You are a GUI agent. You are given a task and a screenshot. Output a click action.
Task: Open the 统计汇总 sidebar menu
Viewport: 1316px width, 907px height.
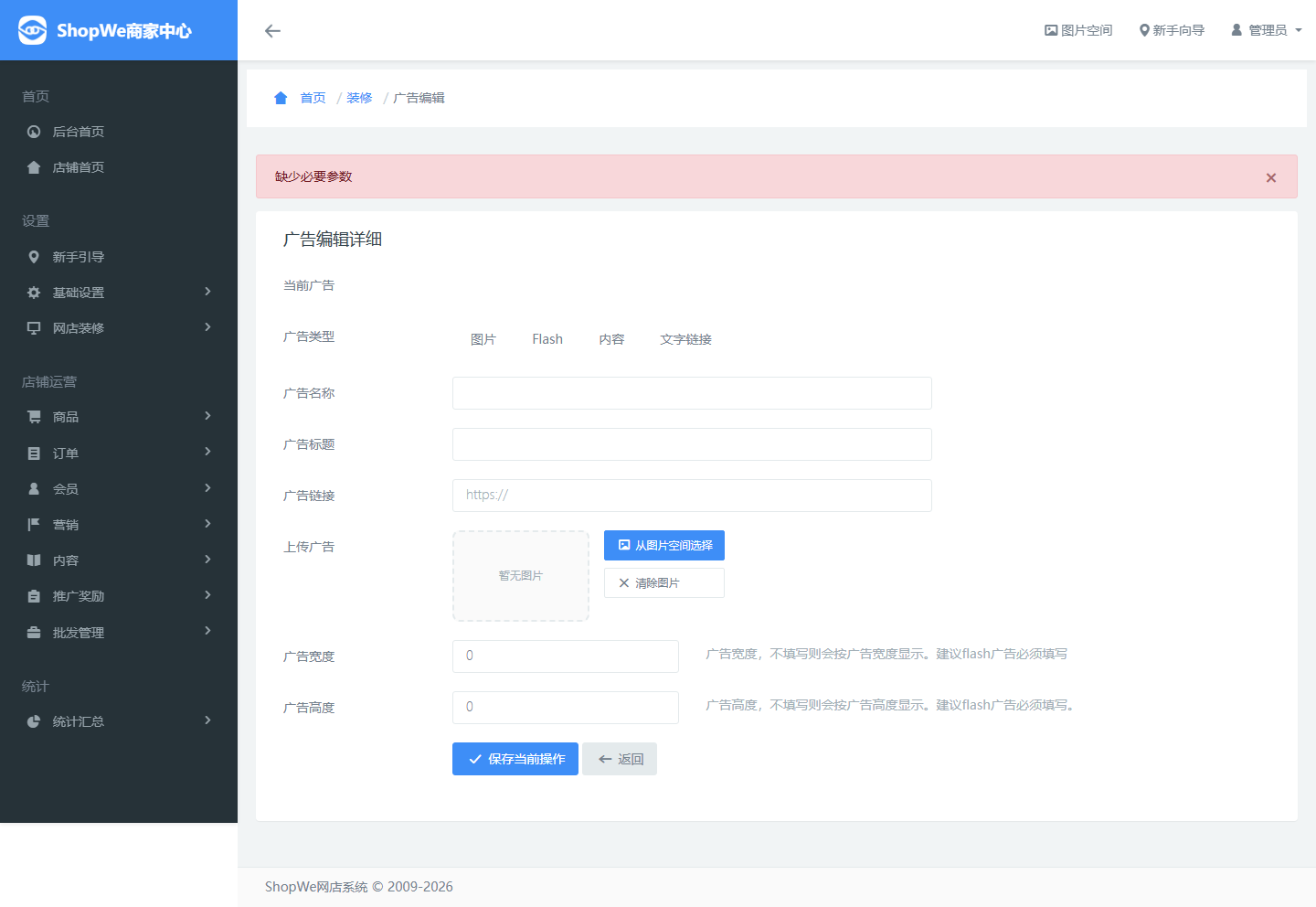click(x=119, y=721)
